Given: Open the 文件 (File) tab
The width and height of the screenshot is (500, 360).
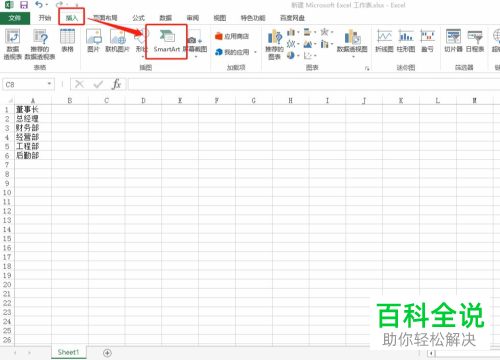Looking at the screenshot, I should [x=15, y=18].
